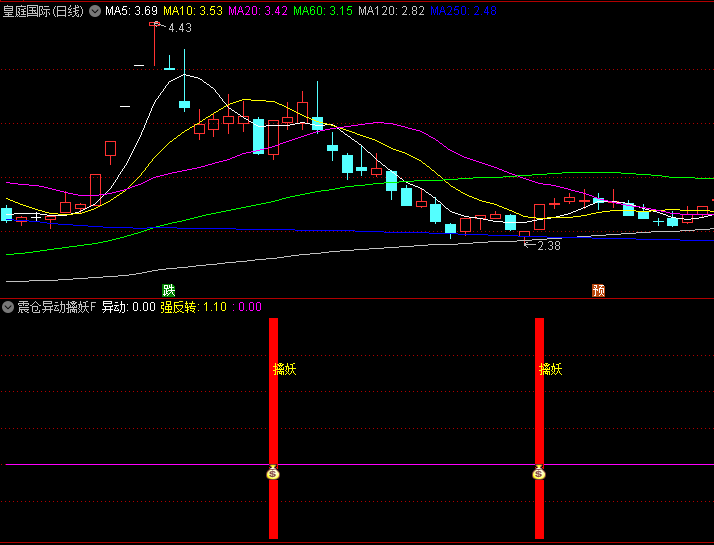The image size is (714, 545).
Task: Click the 异动: 0.00 value
Action: click(129, 307)
